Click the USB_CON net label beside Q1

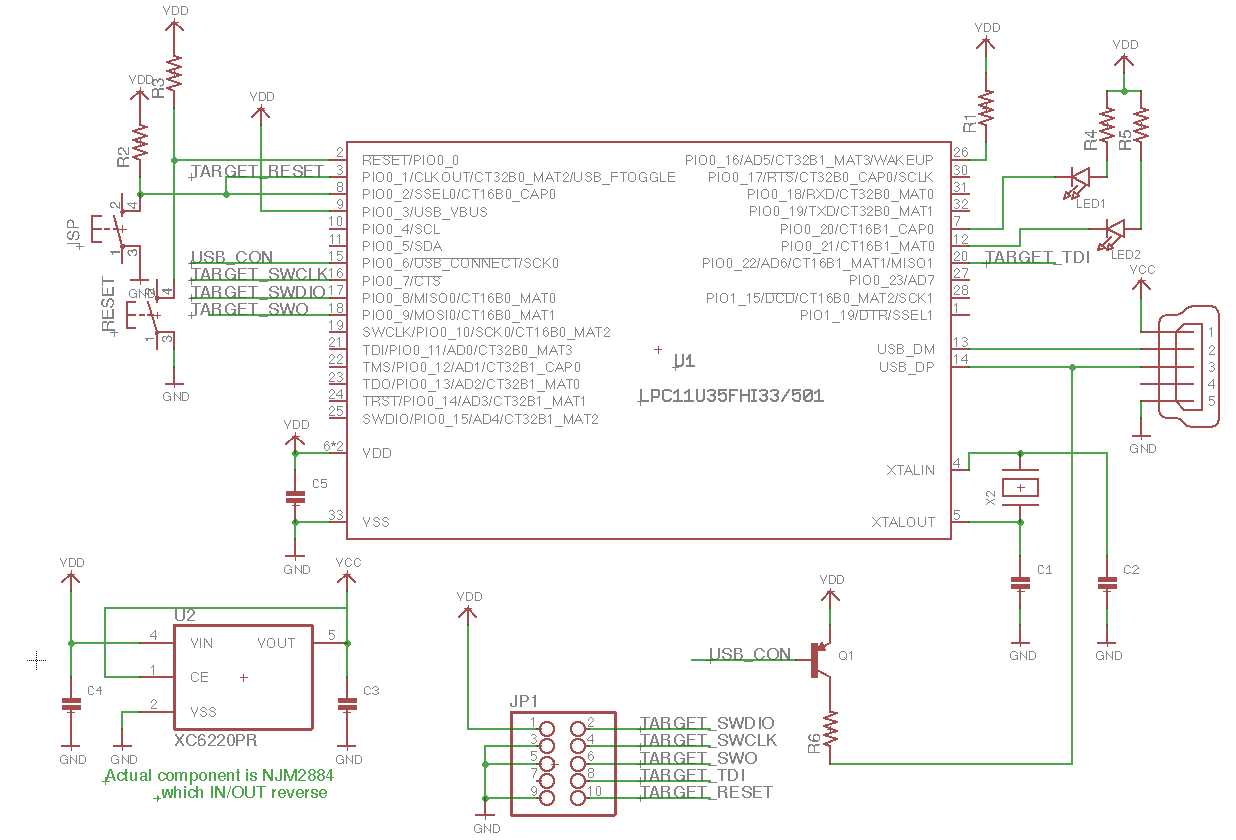(750, 654)
